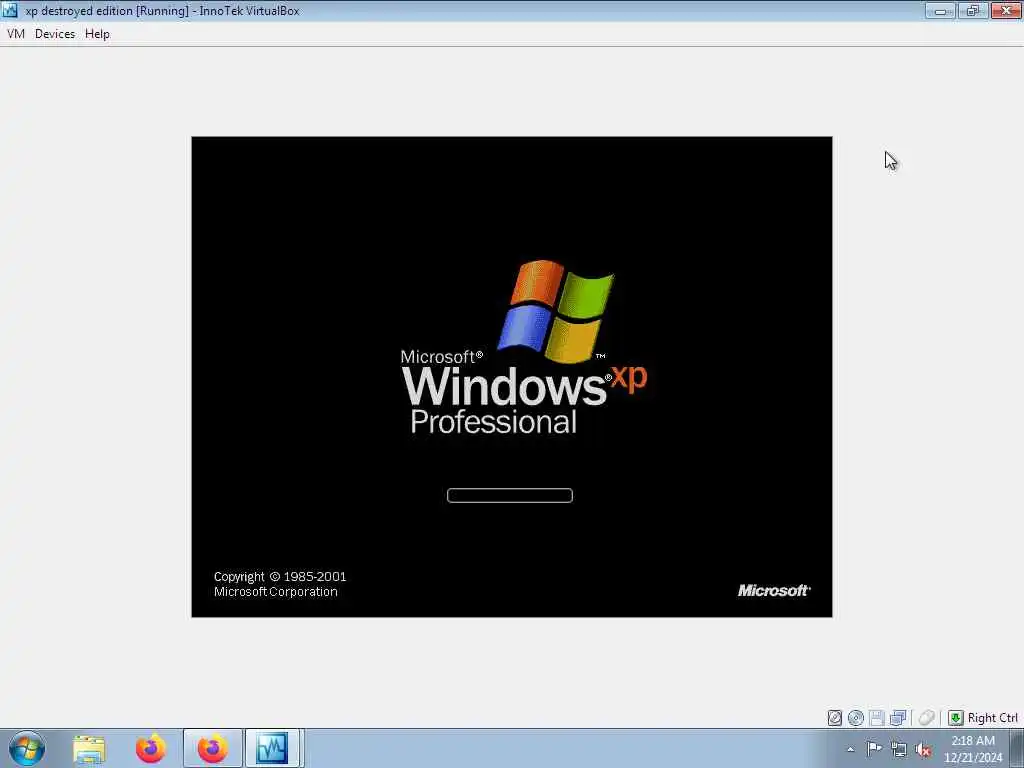Image resolution: width=1024 pixels, height=768 pixels.
Task: Click the floppy disk status icon
Action: click(x=877, y=718)
